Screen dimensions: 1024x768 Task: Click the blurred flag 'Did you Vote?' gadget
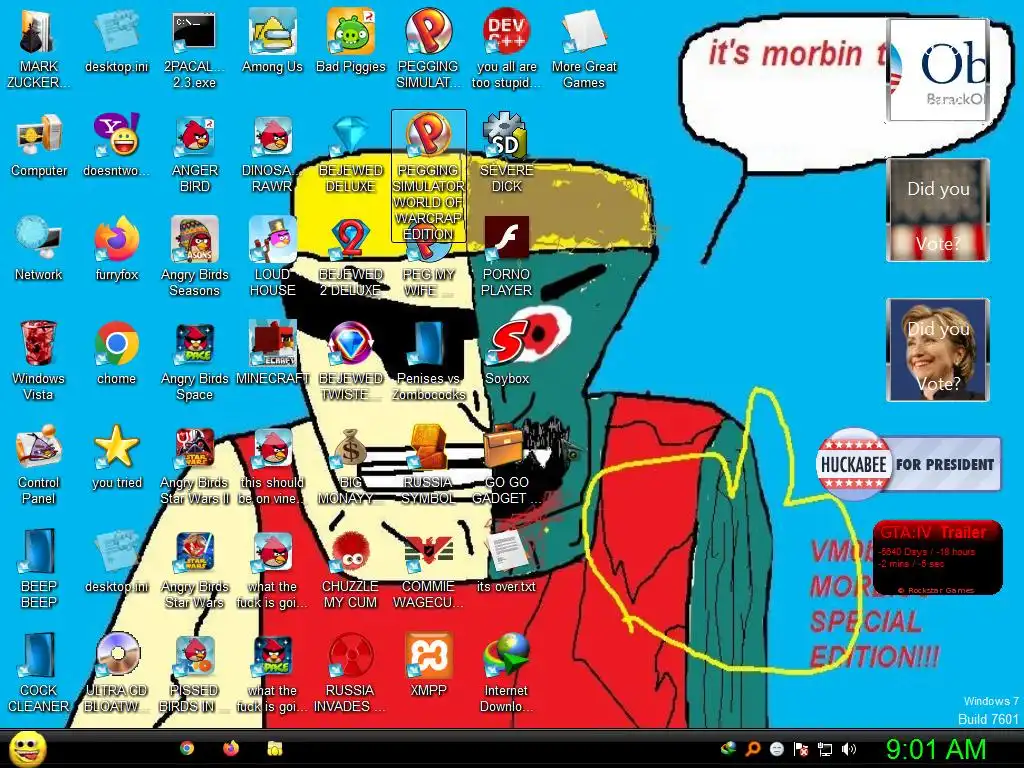click(x=938, y=210)
